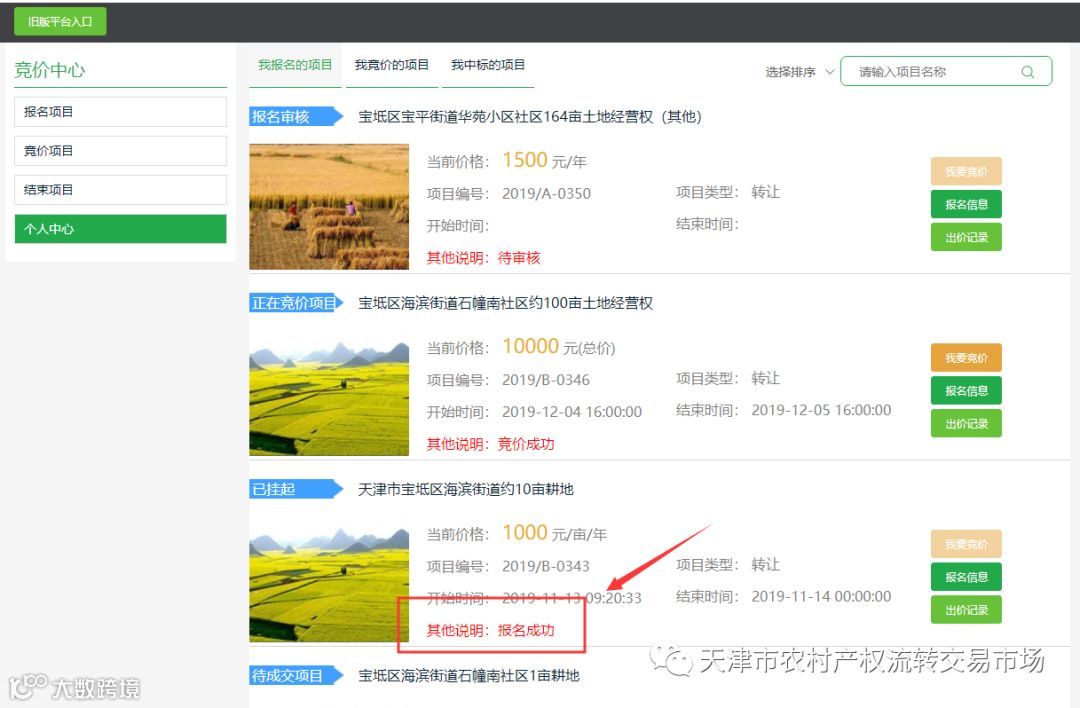Viewport: 1080px width, 708px height.
Task: Select 竞价项目 in sidebar
Action: coord(121,151)
